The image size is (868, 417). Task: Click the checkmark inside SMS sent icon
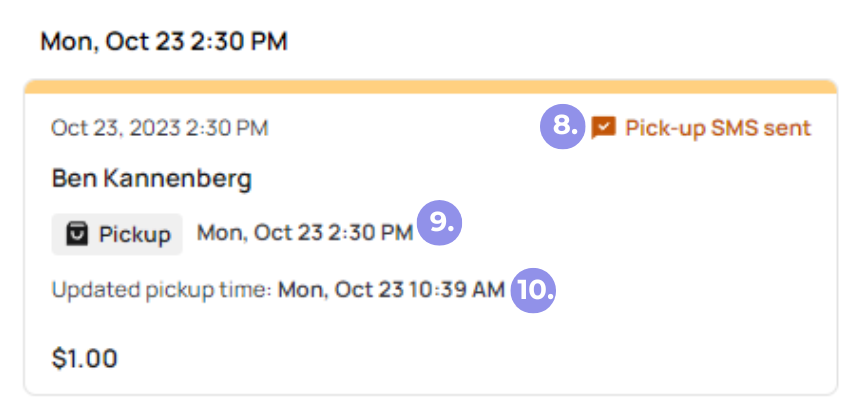pyautogui.click(x=604, y=126)
